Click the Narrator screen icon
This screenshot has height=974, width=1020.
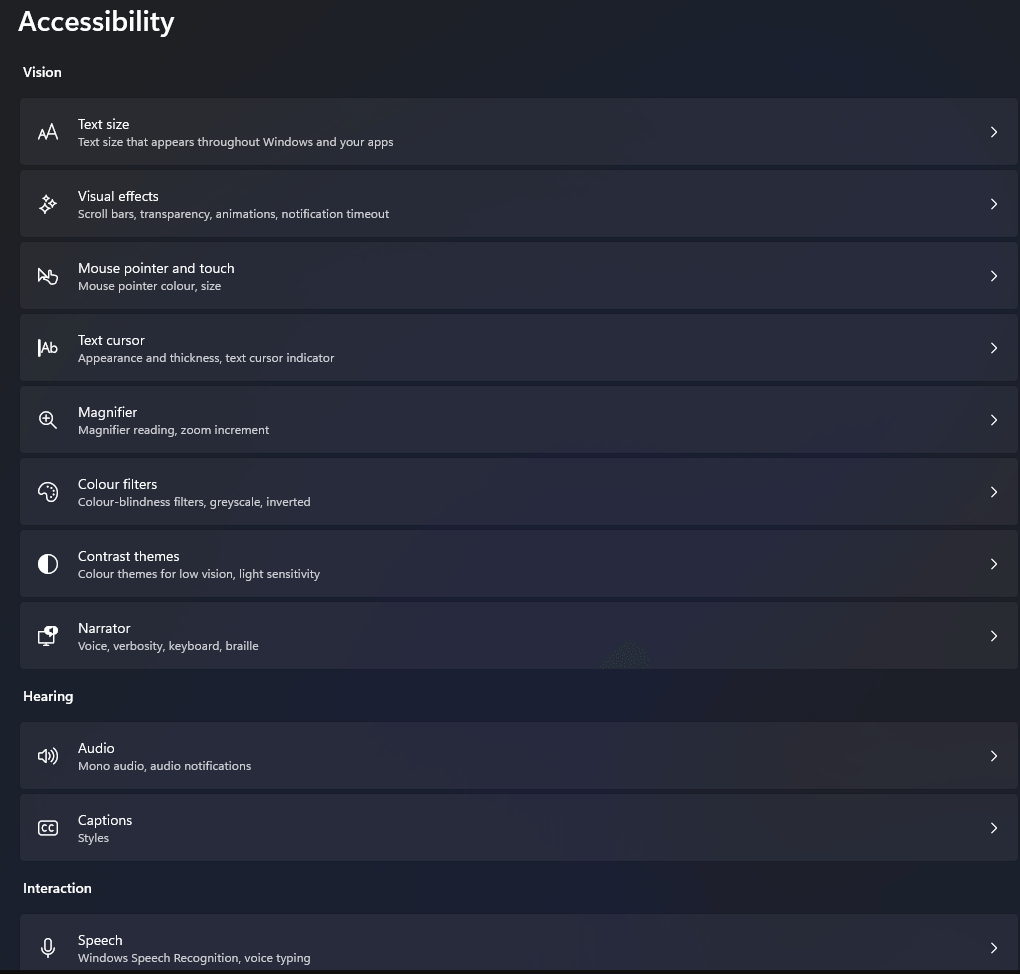coord(47,636)
